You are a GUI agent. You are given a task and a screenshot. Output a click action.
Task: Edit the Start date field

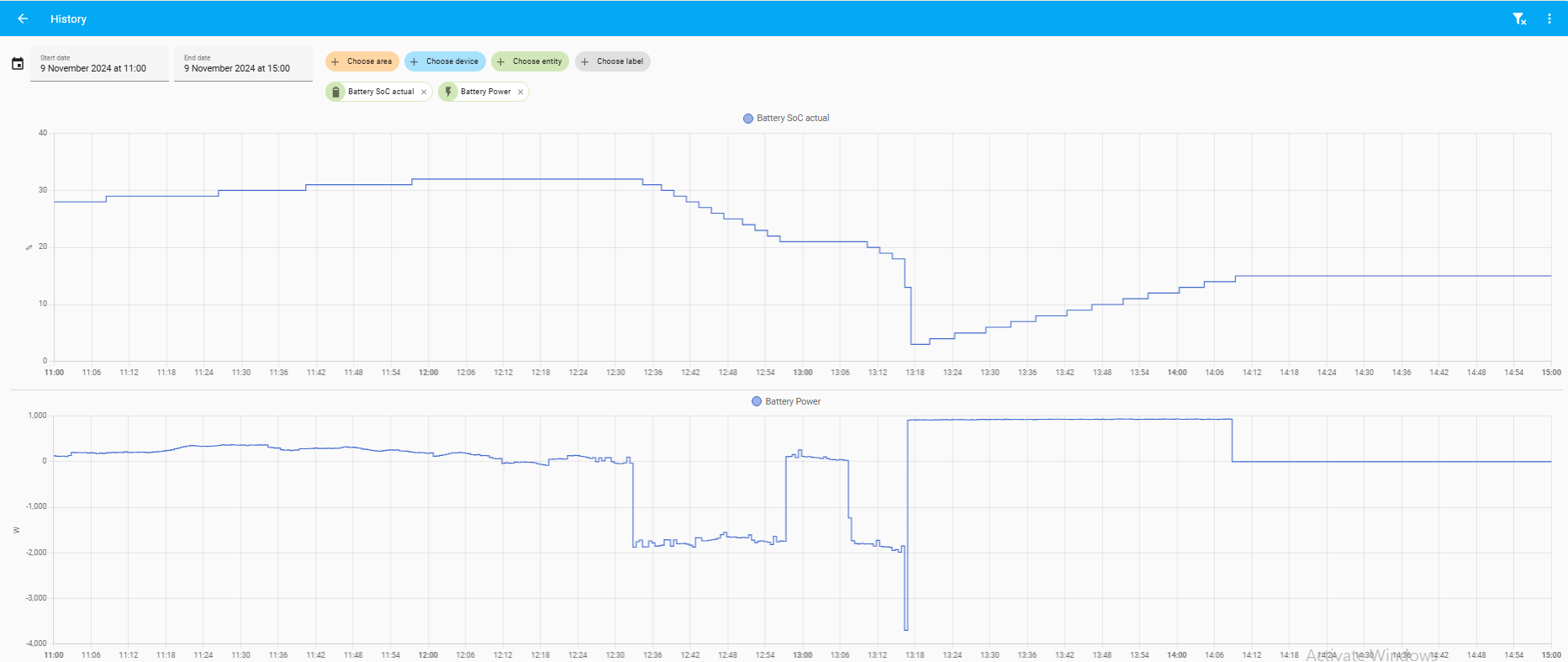click(x=99, y=64)
